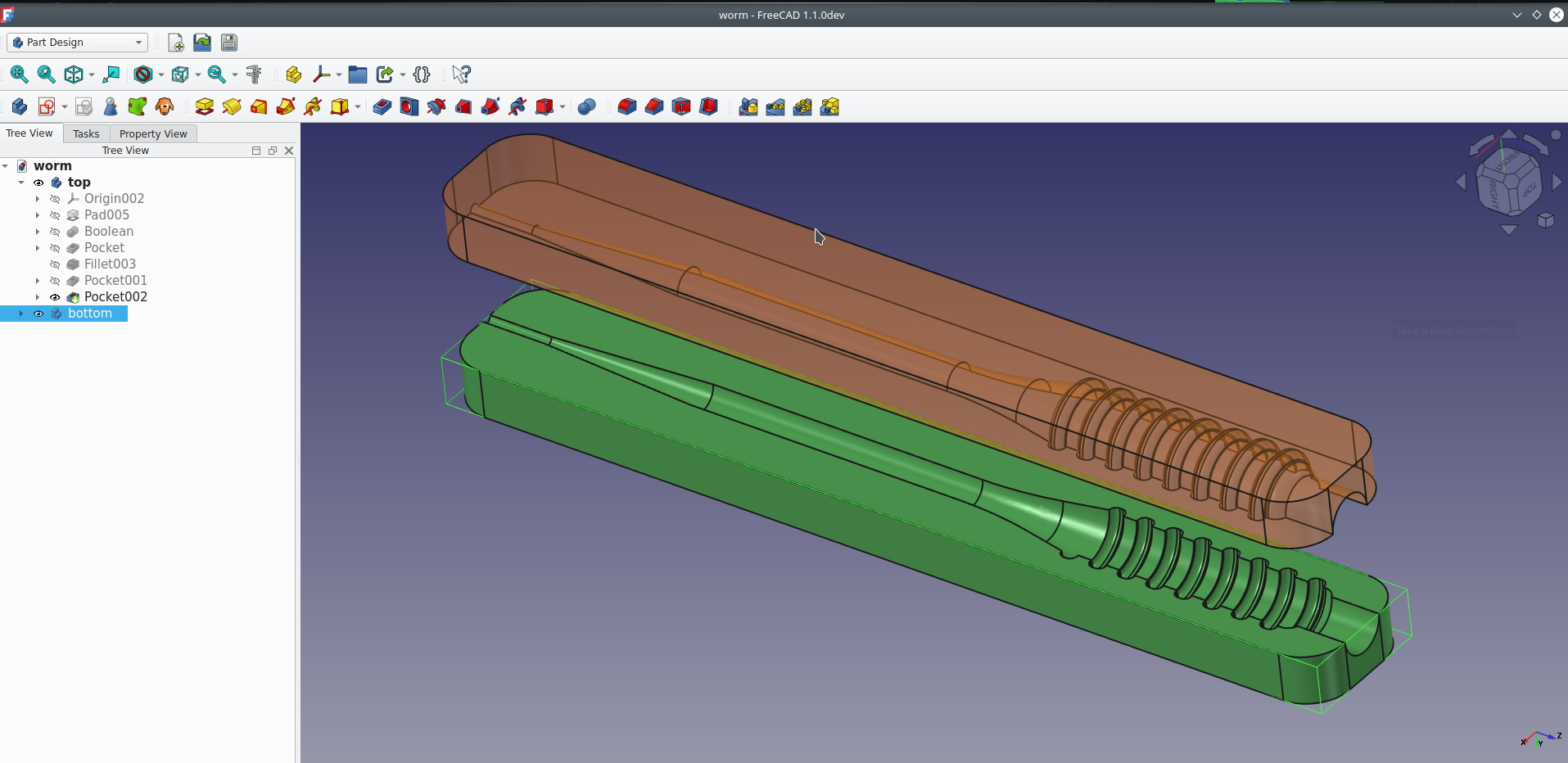Select the Pocket tool icon
Viewport: 1568px width, 763px height.
pos(382,106)
